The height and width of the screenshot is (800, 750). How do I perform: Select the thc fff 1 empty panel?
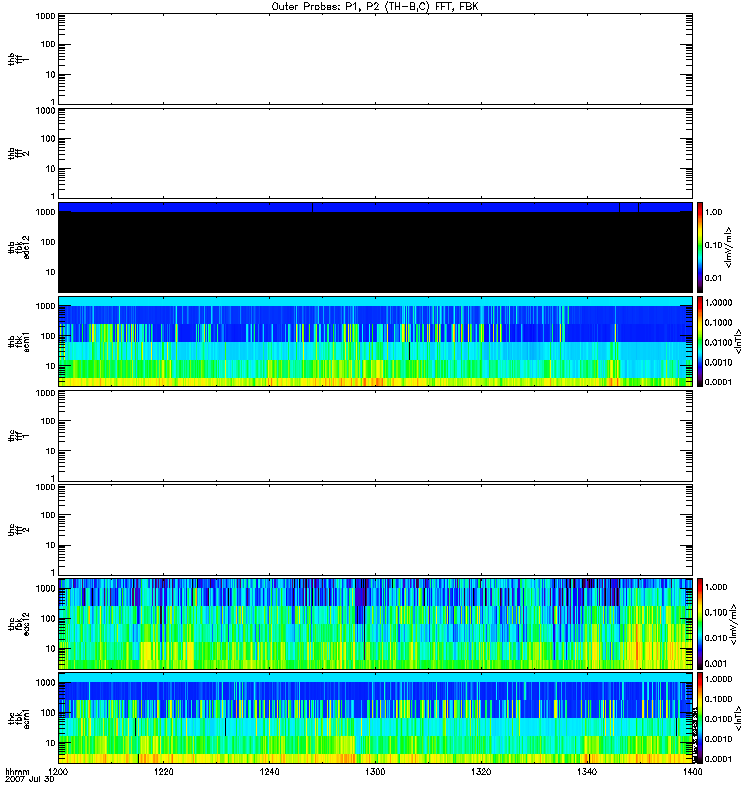(x=375, y=436)
